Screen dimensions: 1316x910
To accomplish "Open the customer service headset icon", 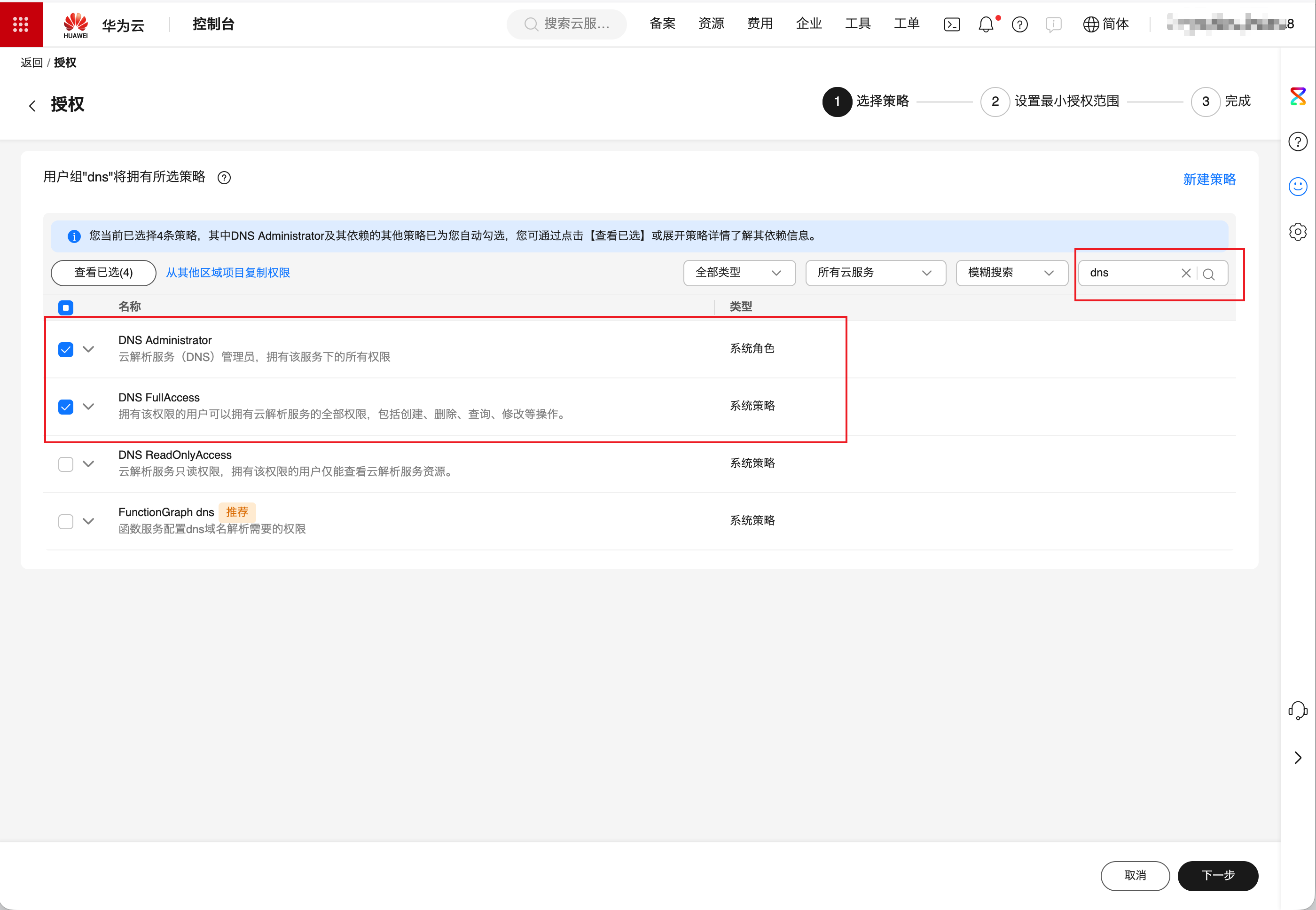I will (1297, 710).
